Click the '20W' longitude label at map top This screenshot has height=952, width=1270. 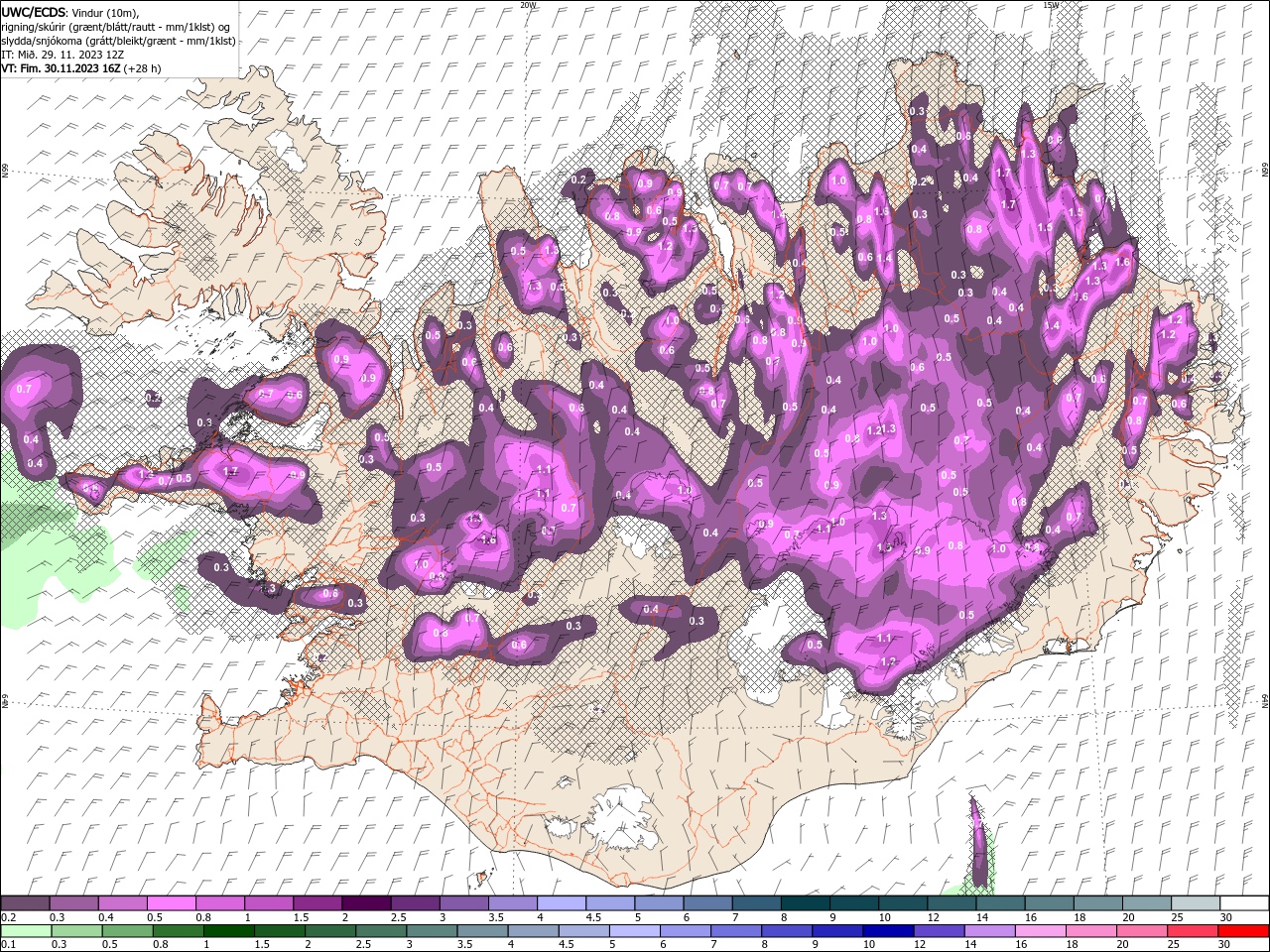coord(528,5)
